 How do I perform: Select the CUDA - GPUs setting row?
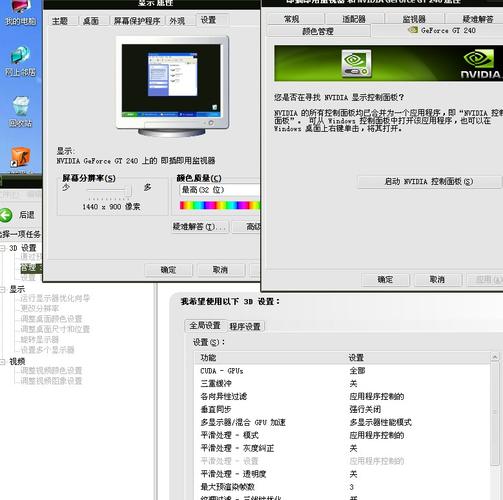pos(342,371)
